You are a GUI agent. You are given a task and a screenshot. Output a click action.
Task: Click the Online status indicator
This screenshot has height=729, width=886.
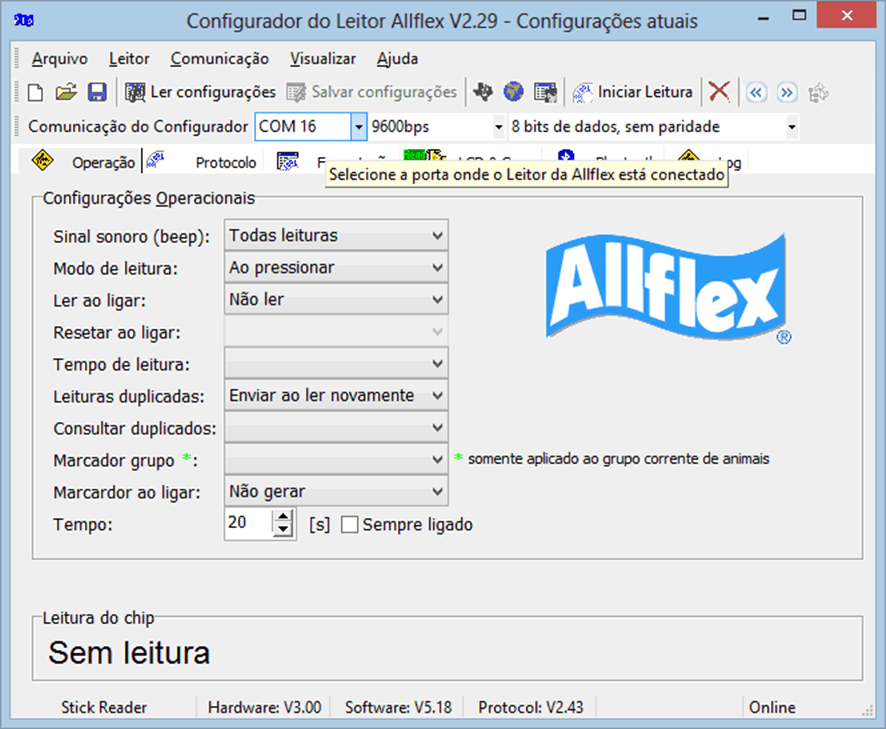pyautogui.click(x=772, y=708)
